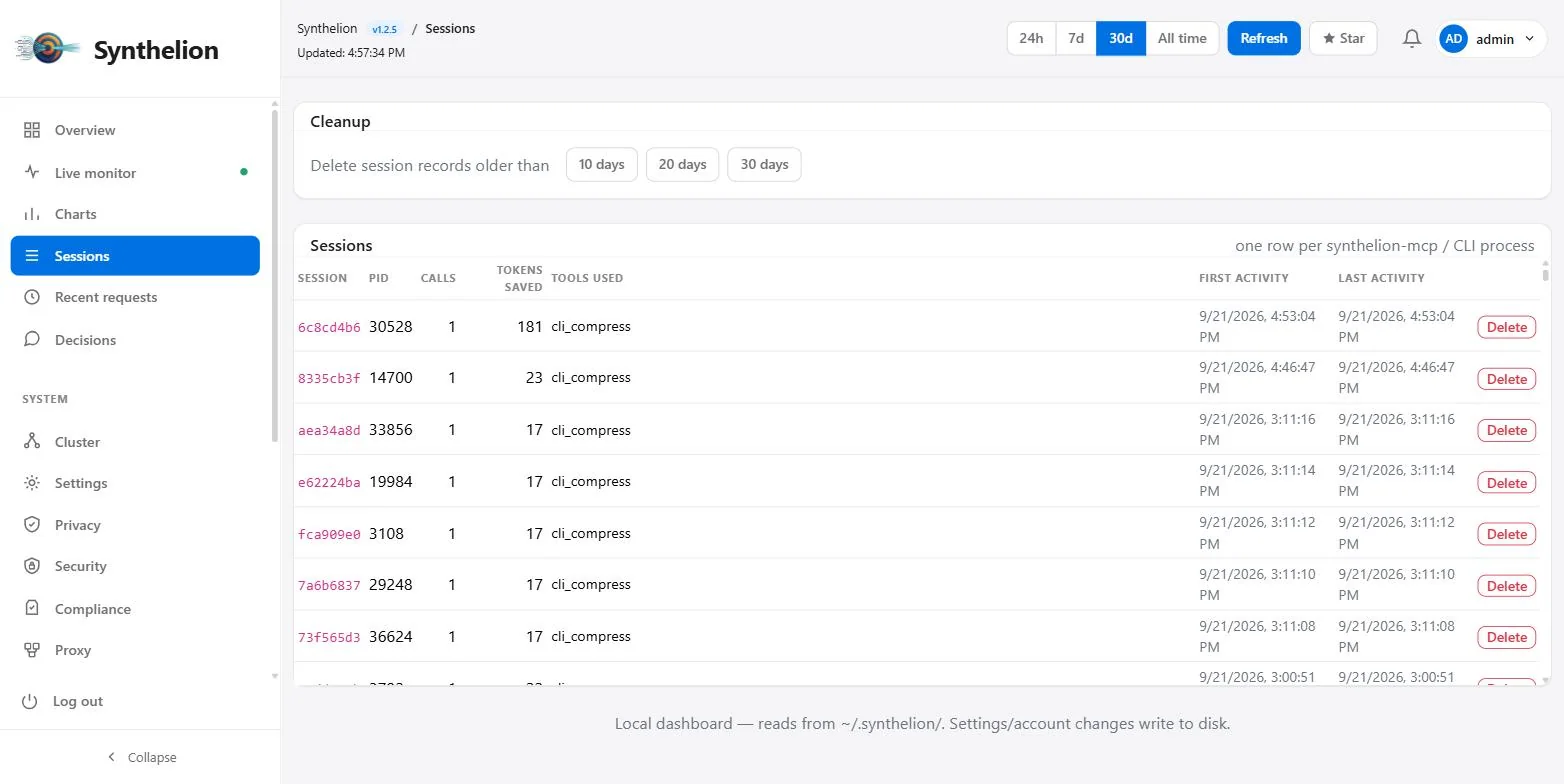Delete session 8335cb3f

1506,379
